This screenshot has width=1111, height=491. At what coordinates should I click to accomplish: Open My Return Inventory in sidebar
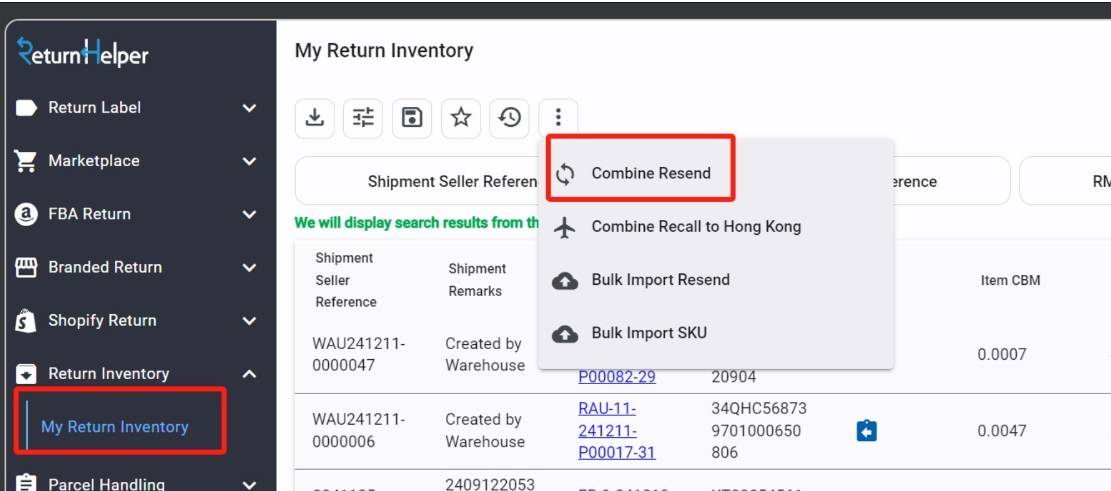point(115,427)
